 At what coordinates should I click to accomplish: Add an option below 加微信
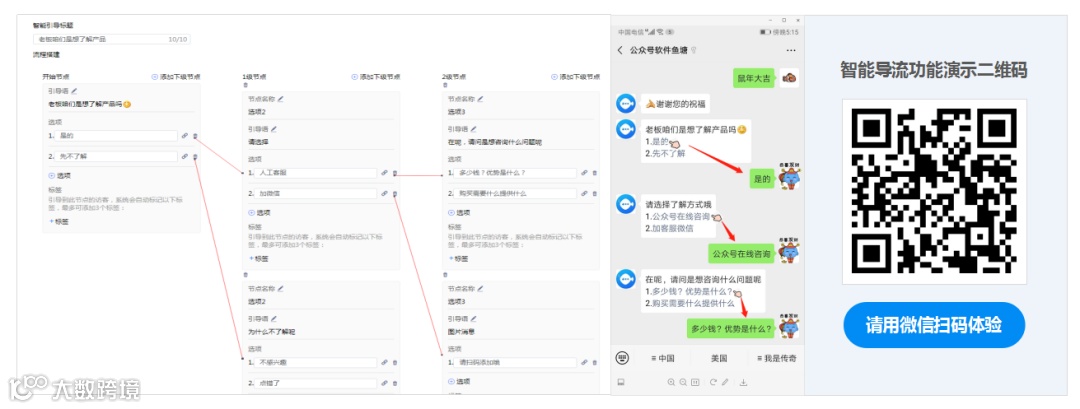point(258,213)
